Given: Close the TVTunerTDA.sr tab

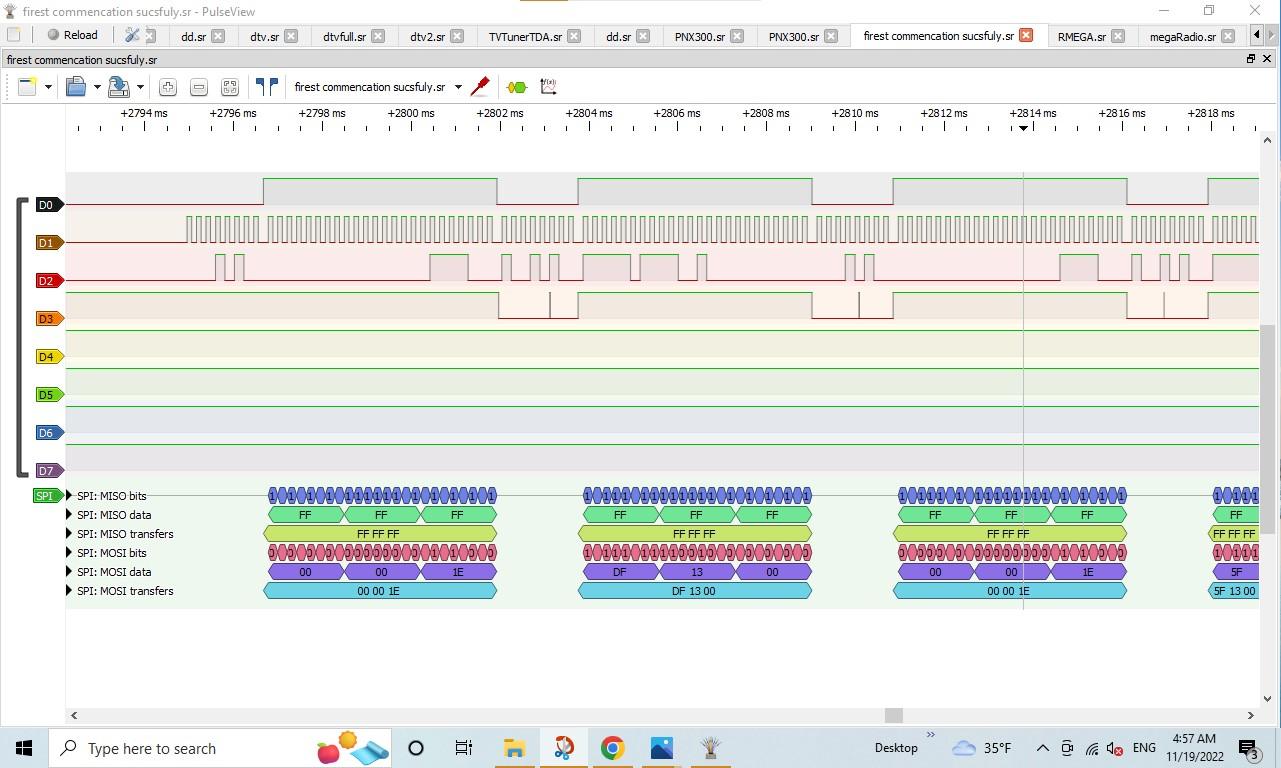Looking at the screenshot, I should coord(574,36).
